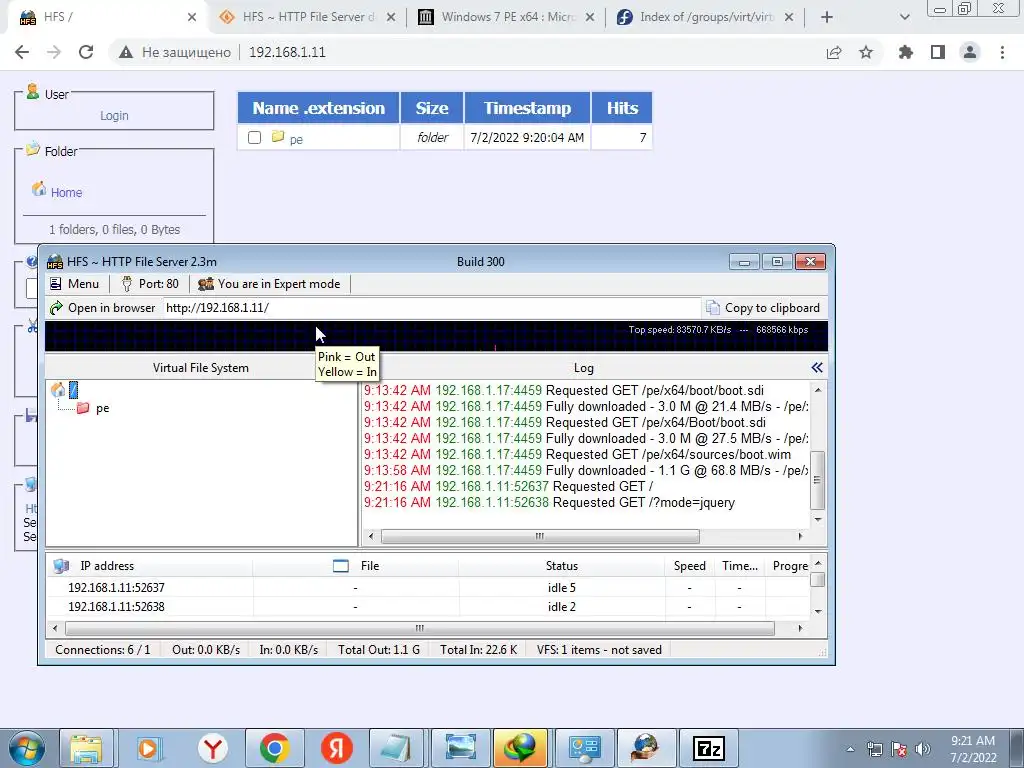Select the pe folder in Virtual File System
This screenshot has width=1024, height=768.
click(x=93, y=408)
